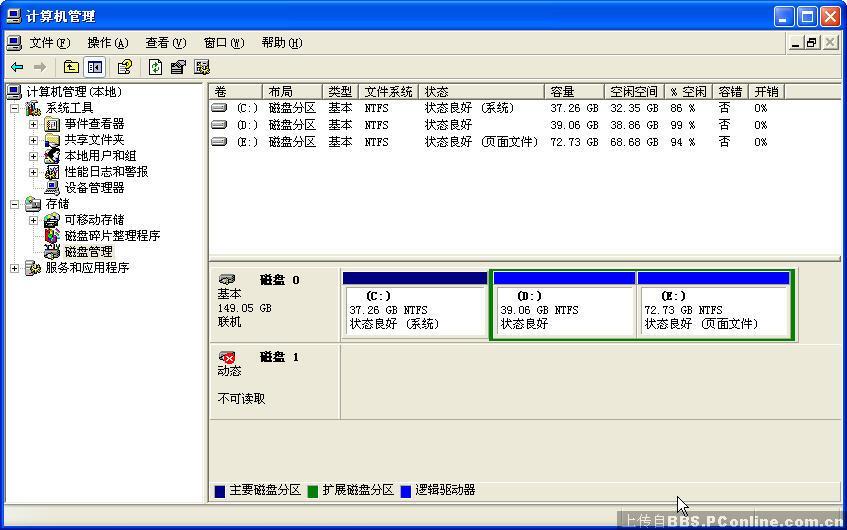This screenshot has height=530, width=847.
Task: Sort by the 空闲空间 column header
Action: [634, 92]
